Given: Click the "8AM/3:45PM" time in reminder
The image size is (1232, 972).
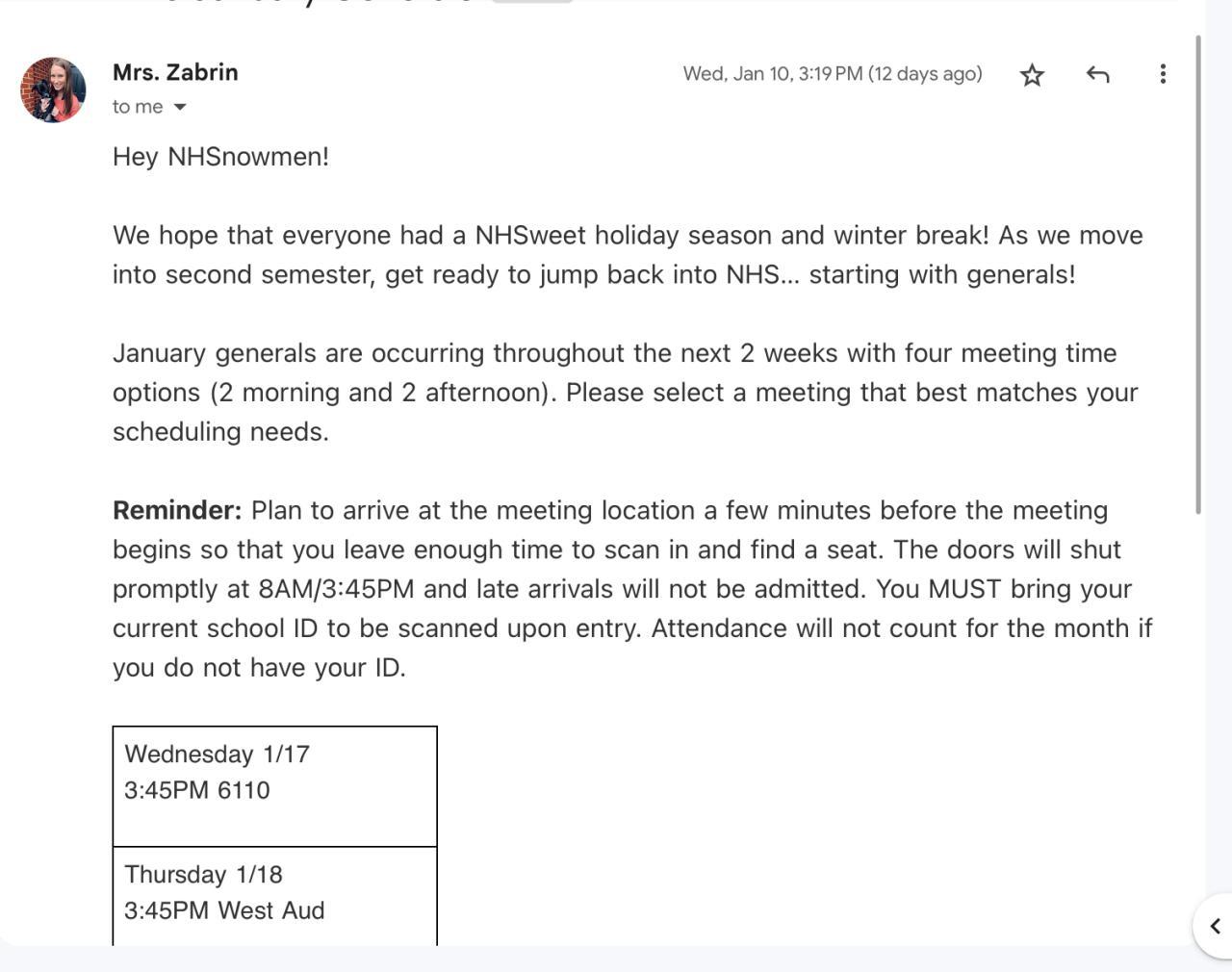Looking at the screenshot, I should [336, 589].
